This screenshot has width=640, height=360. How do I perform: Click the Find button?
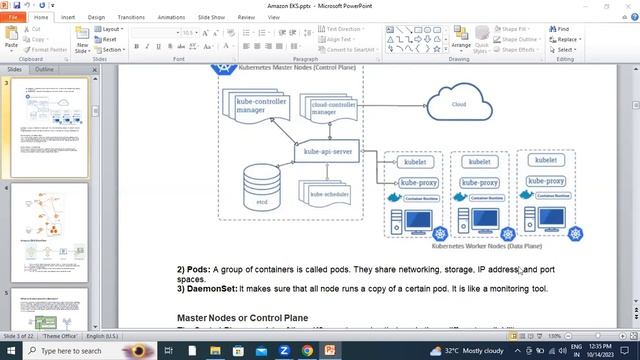(559, 29)
